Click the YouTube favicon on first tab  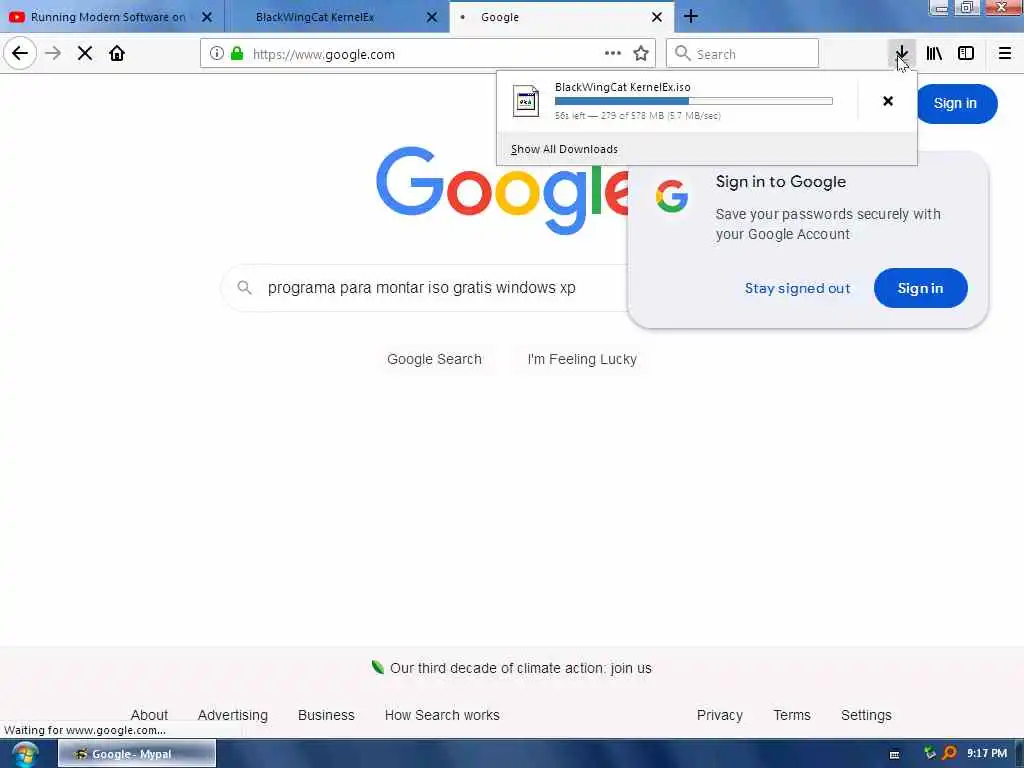17,17
